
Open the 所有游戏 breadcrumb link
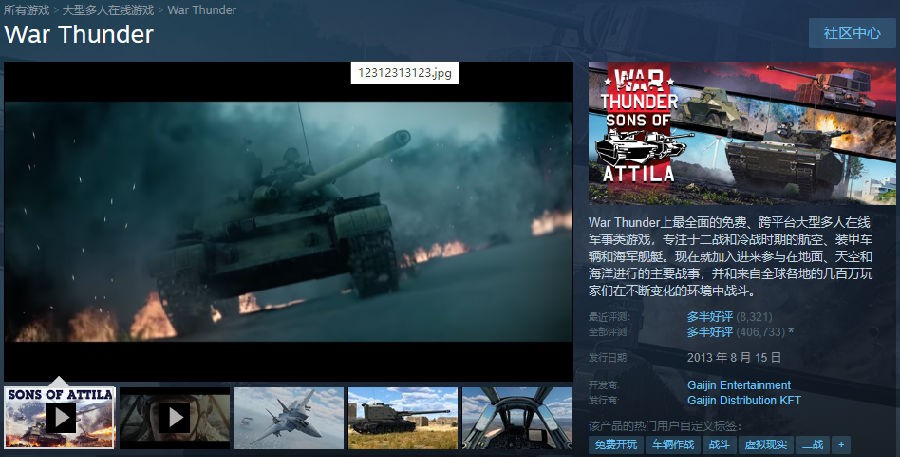click(26, 10)
